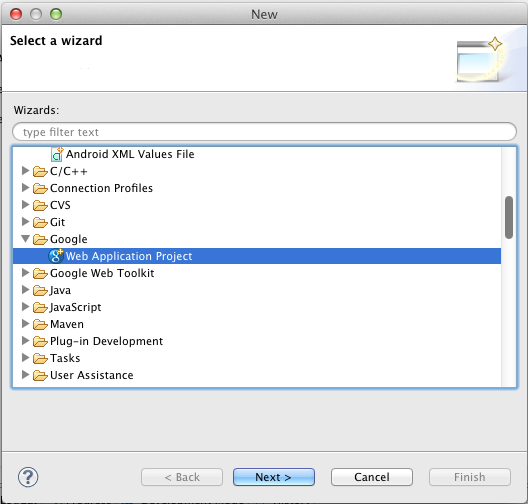Click the Android XML Values File icon
Viewport: 528px width, 504px height.
(x=57, y=154)
